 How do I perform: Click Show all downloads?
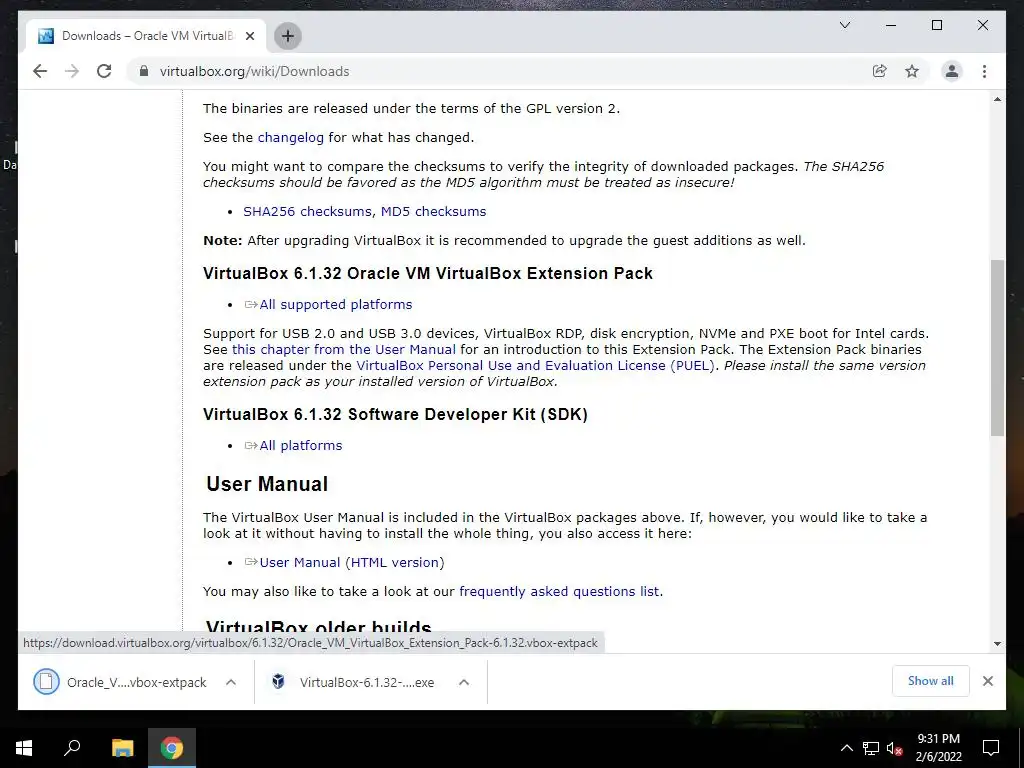pyautogui.click(x=931, y=681)
